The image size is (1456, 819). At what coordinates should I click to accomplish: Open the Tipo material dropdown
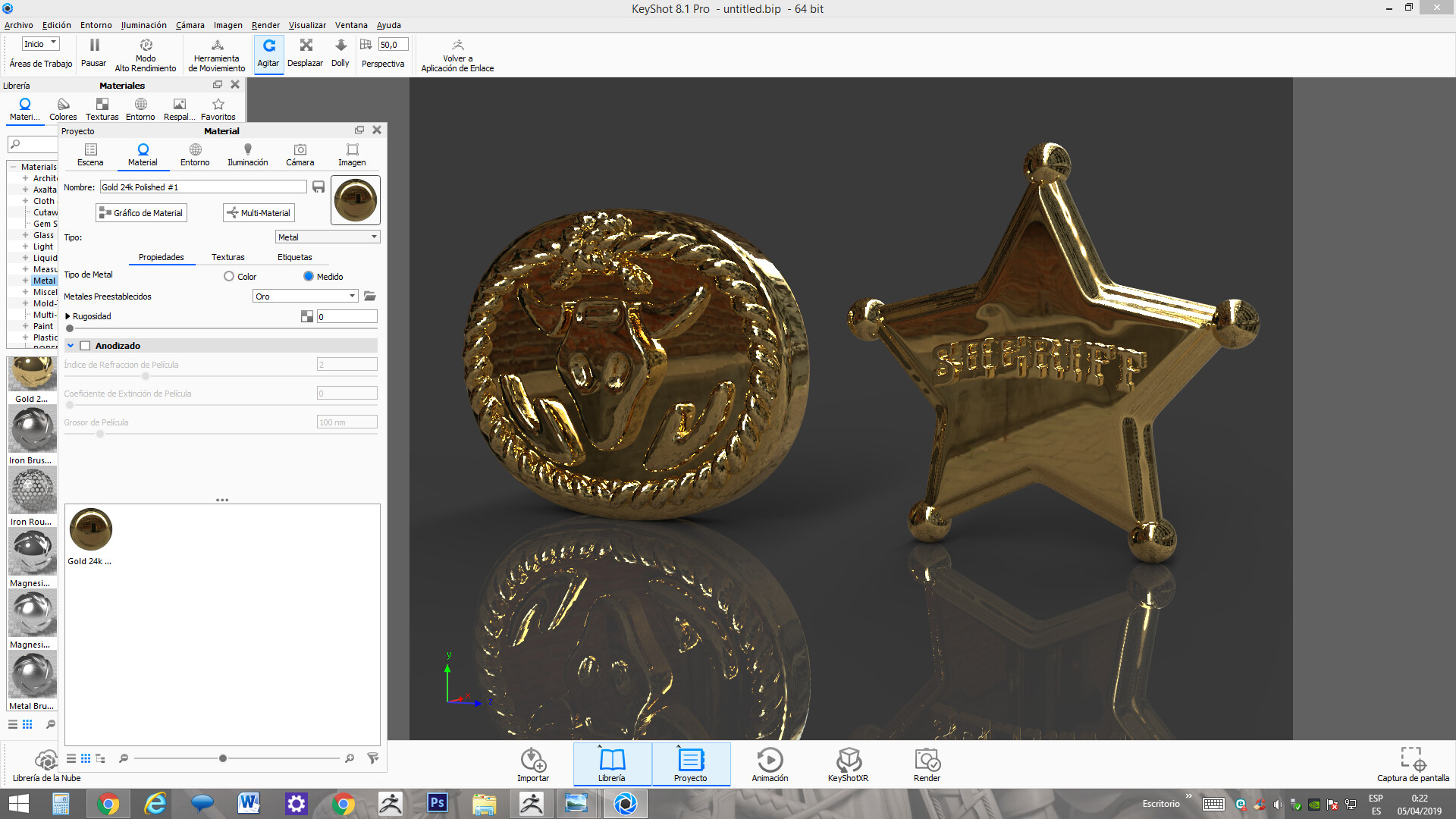328,237
